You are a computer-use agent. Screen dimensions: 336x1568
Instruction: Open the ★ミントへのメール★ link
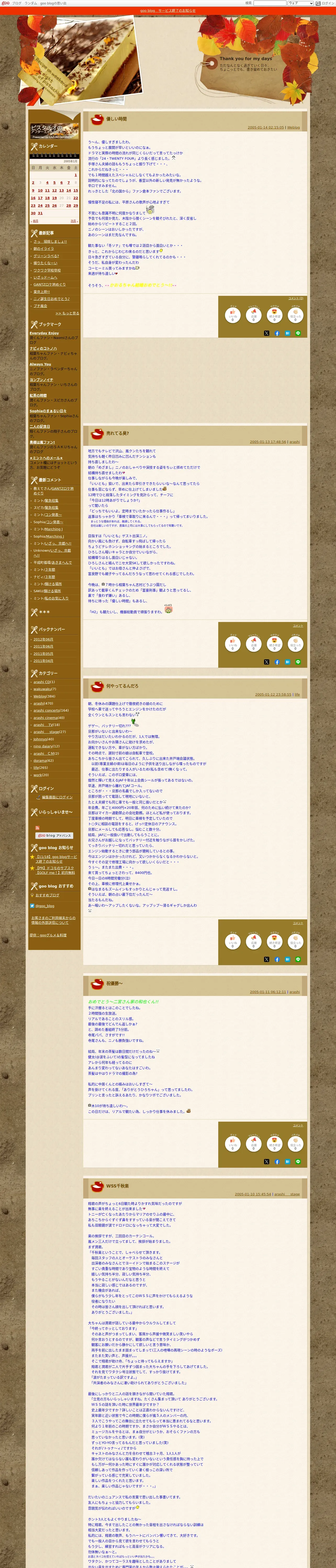coord(46,458)
